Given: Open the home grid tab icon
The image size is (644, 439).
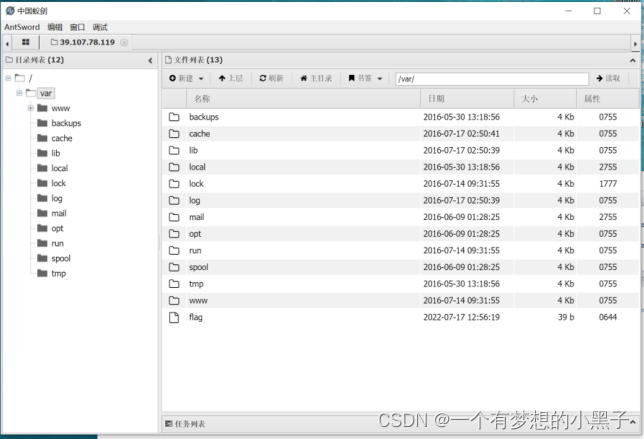Looking at the screenshot, I should tap(25, 42).
